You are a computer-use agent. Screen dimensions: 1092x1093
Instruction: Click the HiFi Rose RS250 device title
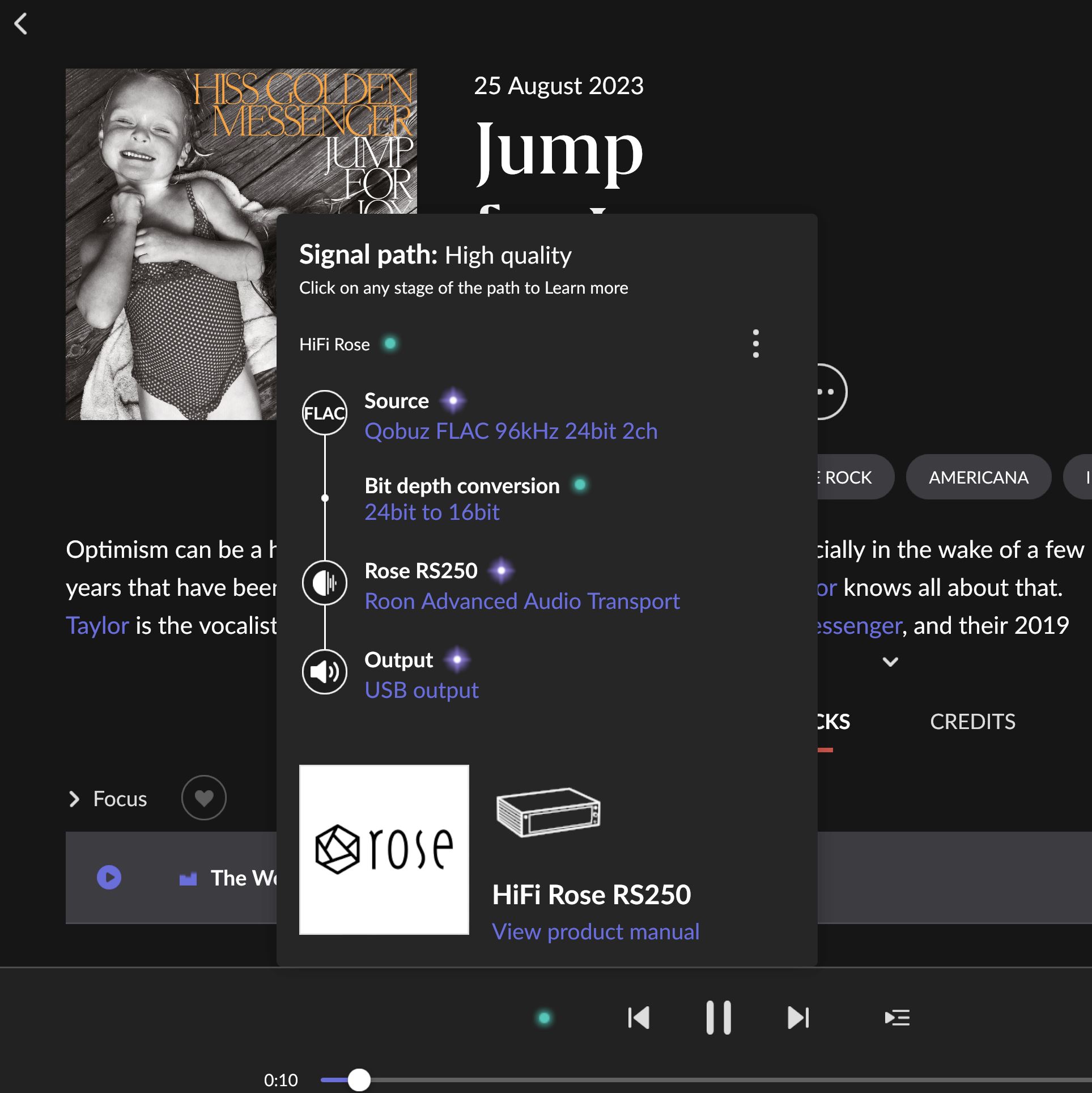592,895
